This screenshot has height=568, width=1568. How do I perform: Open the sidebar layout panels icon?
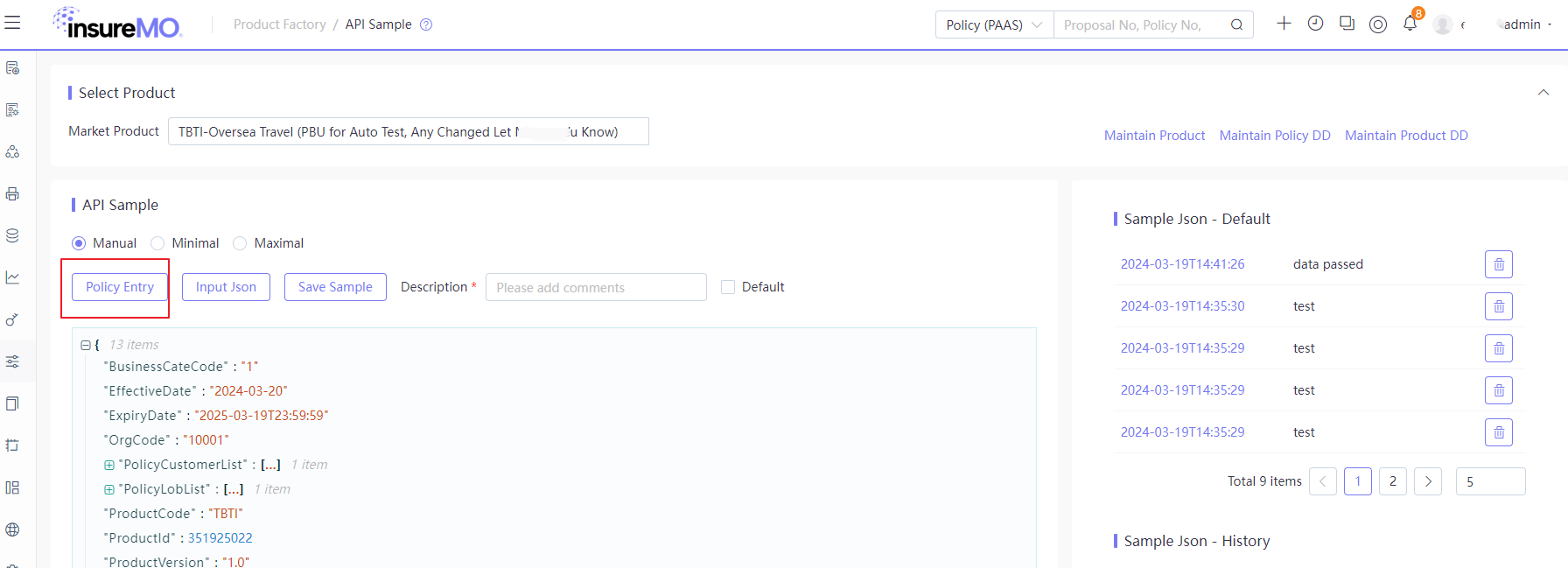coord(12,487)
